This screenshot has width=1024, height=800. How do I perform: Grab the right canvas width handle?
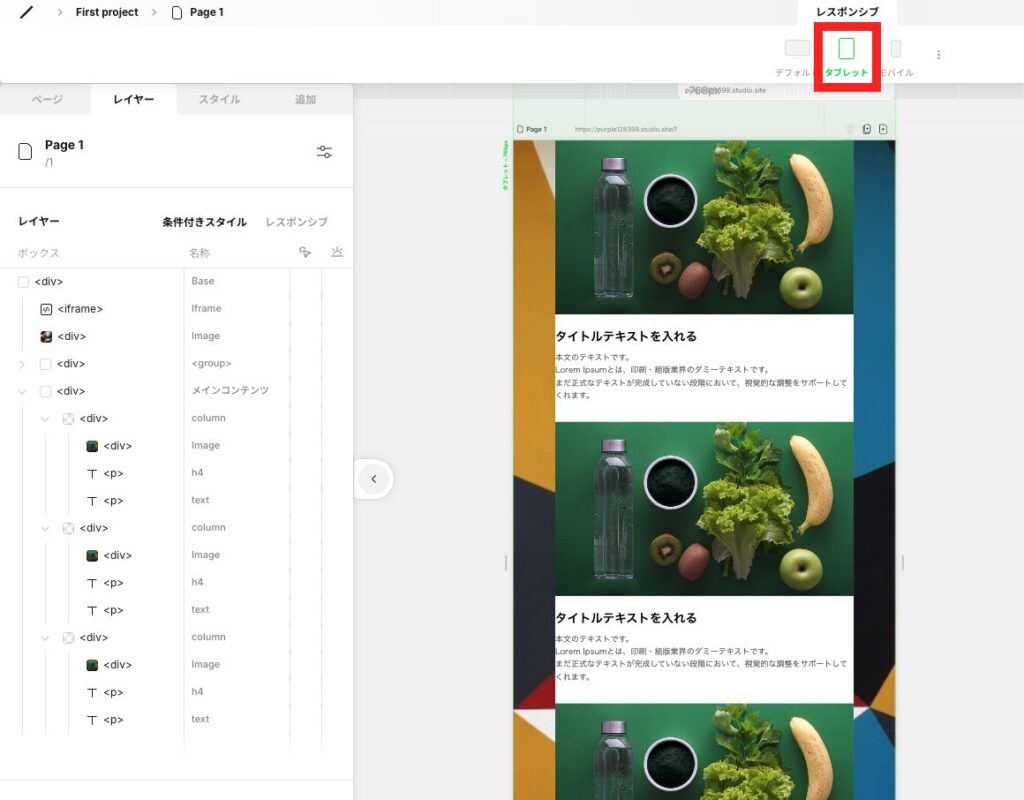(903, 562)
